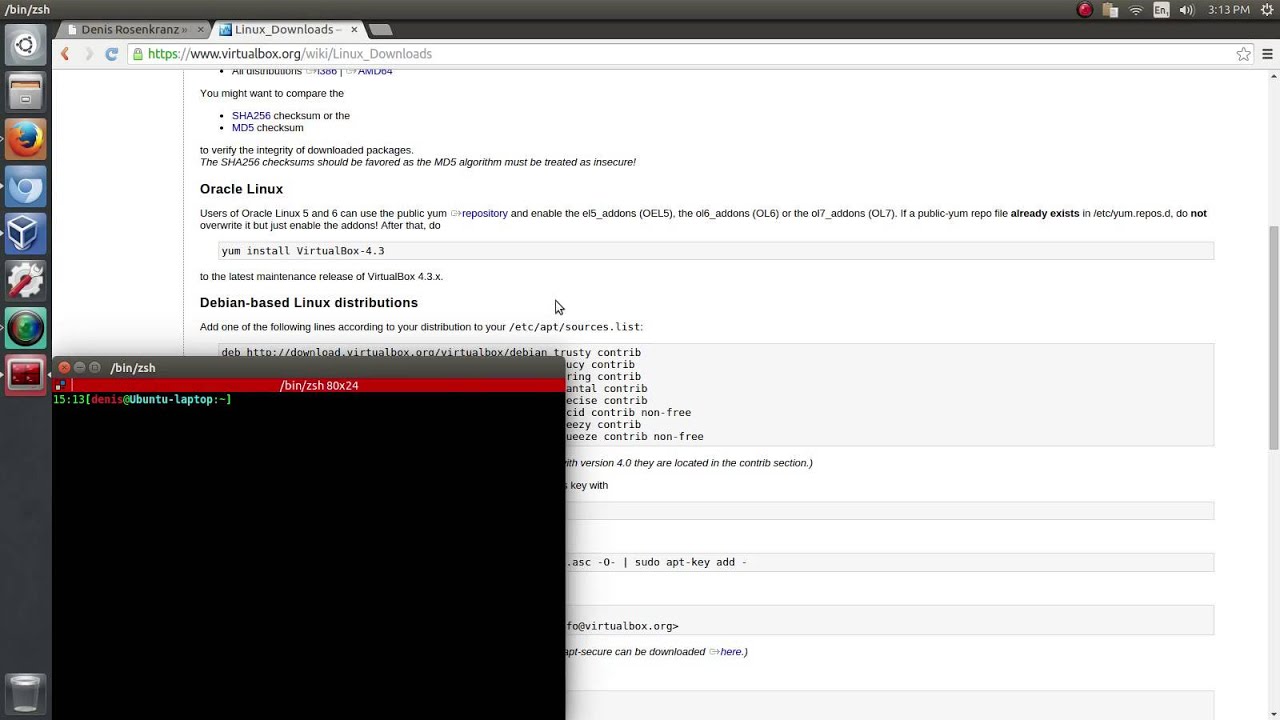Screen dimensions: 1280x720
Task: Click the browser Back arrow
Action: coord(65,54)
